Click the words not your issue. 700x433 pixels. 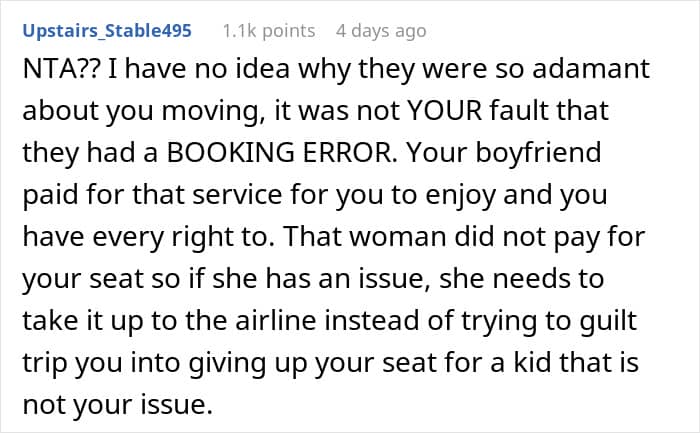coord(117,405)
